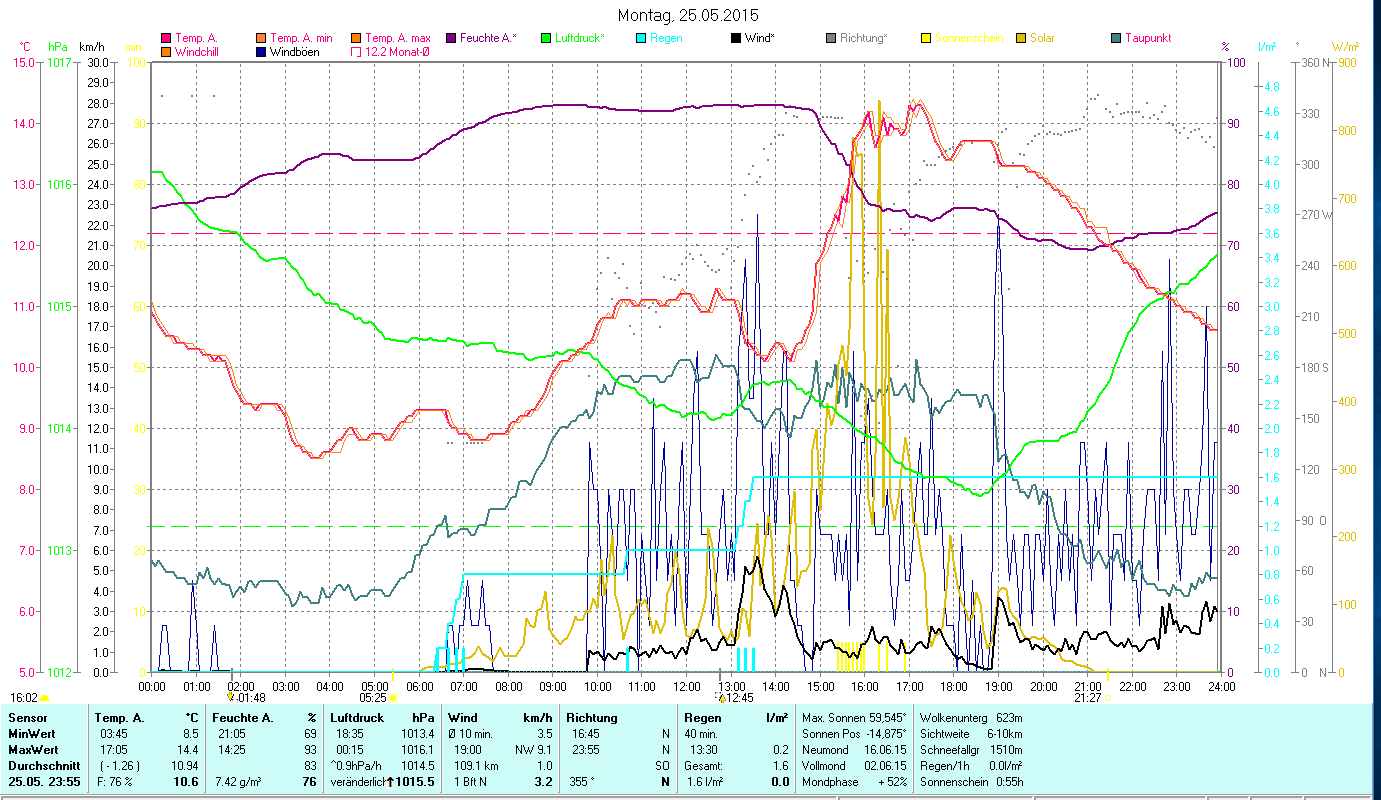Viewport: 1381px width, 800px height.
Task: Click the Solar legend color square
Action: click(x=1021, y=38)
